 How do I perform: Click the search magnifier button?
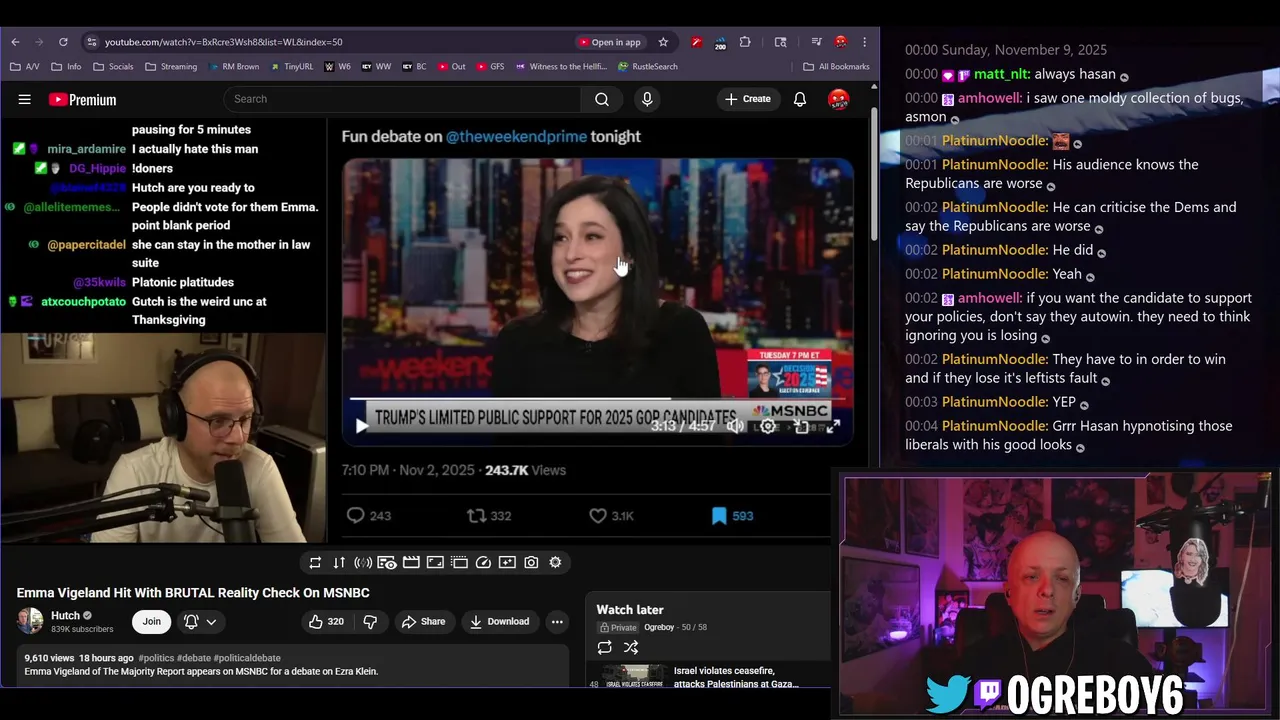coord(601,99)
